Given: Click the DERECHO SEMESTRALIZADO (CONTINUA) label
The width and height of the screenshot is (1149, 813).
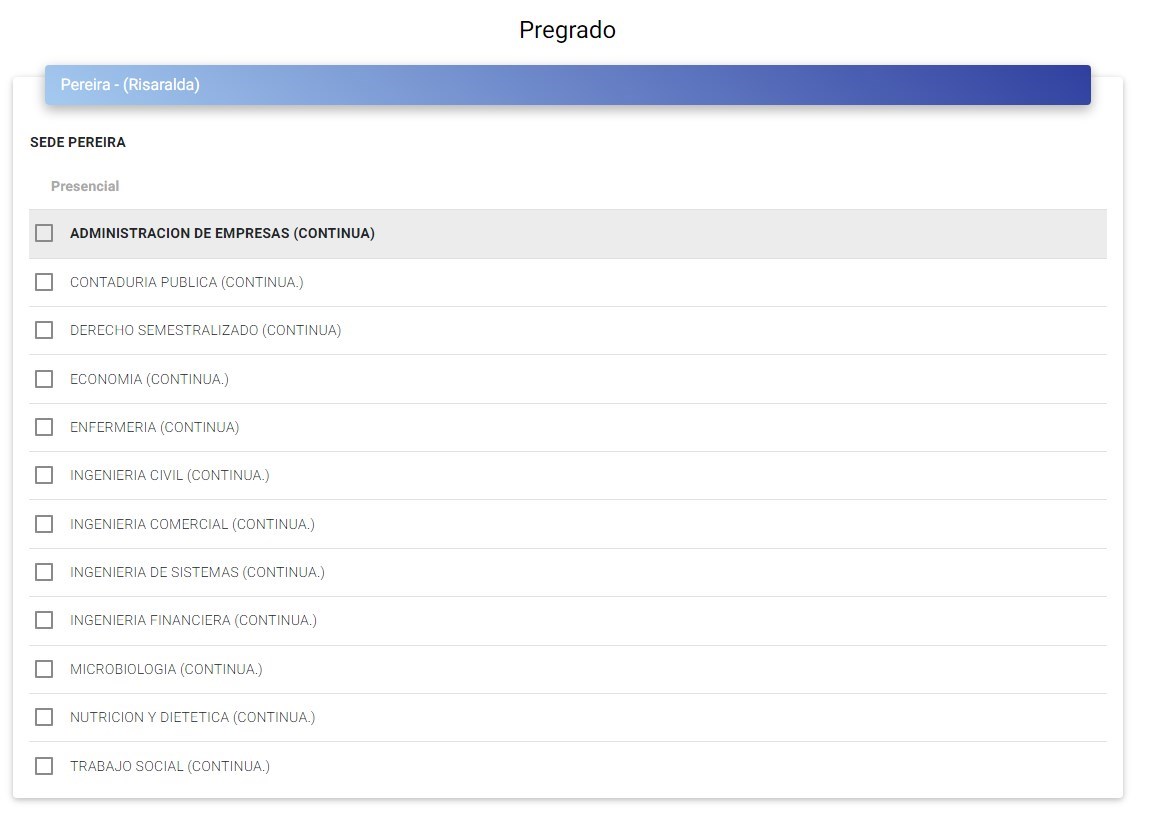Looking at the screenshot, I should (206, 330).
